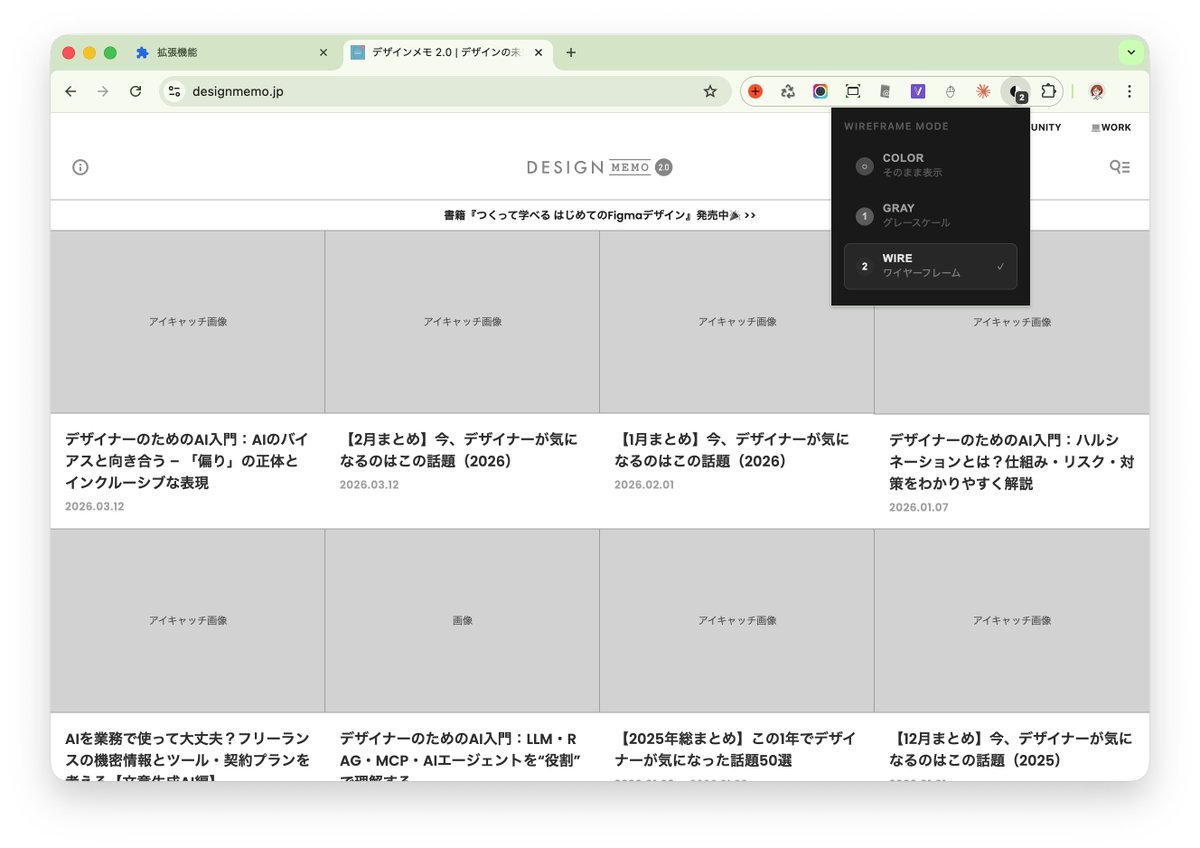Image resolution: width=1200 pixels, height=848 pixels.
Task: Click the Wireframe Mode extension icon
Action: tap(1016, 91)
